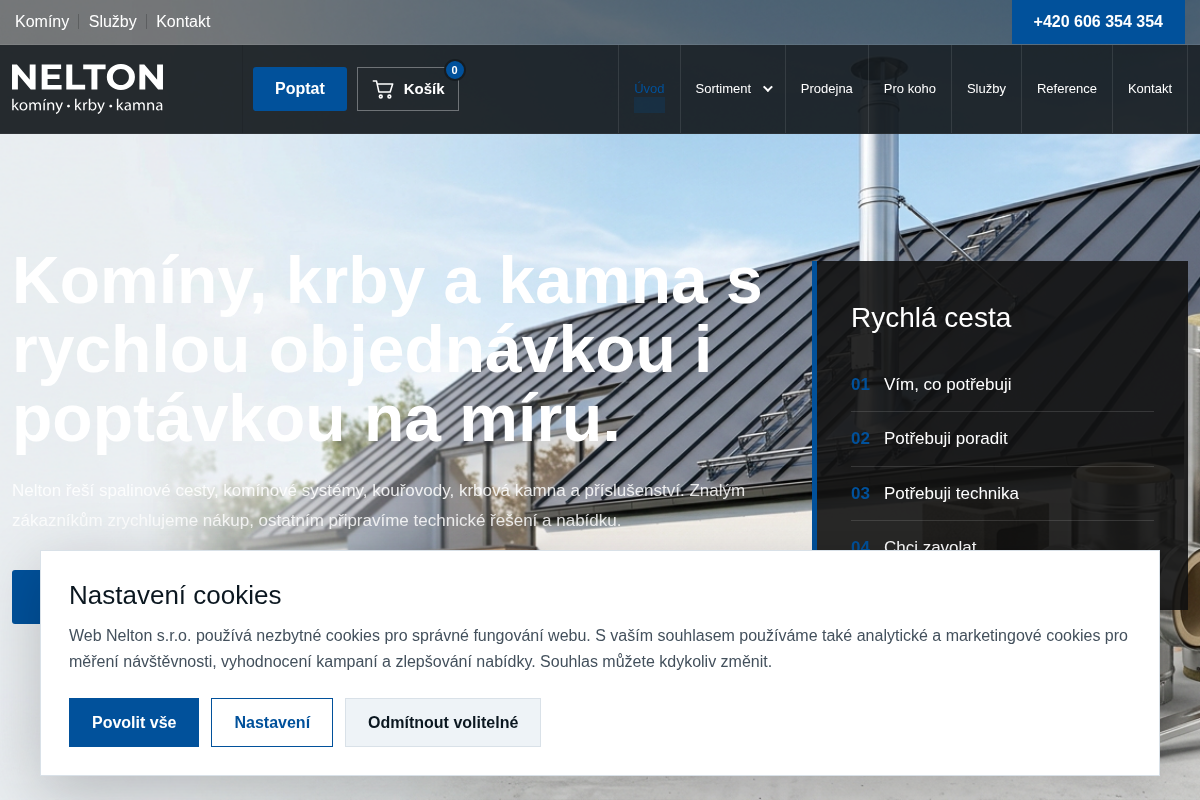
Task: Open the Kontakt main menu item
Action: coord(1150,89)
